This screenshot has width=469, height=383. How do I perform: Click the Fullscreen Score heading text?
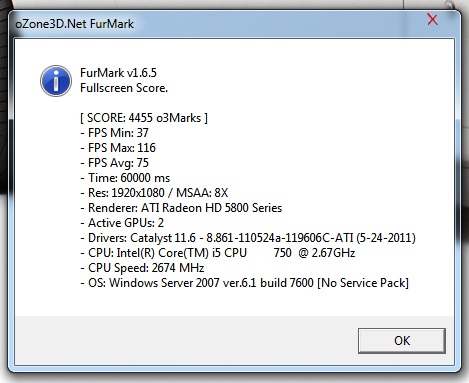point(124,88)
